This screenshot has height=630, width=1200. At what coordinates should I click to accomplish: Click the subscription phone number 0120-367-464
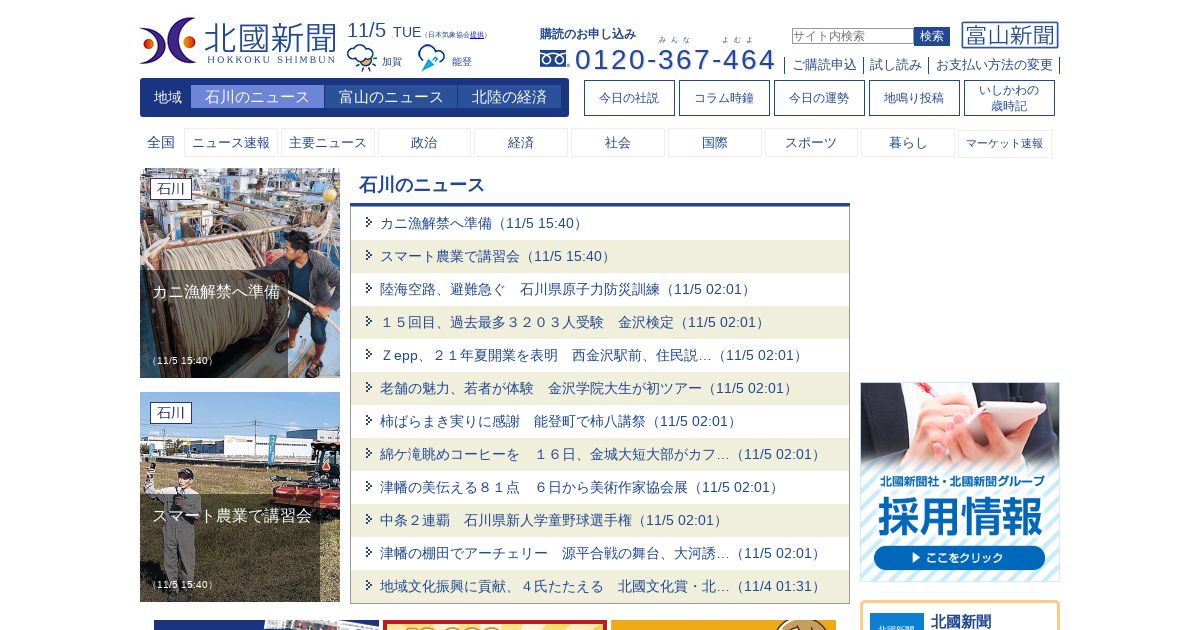675,59
